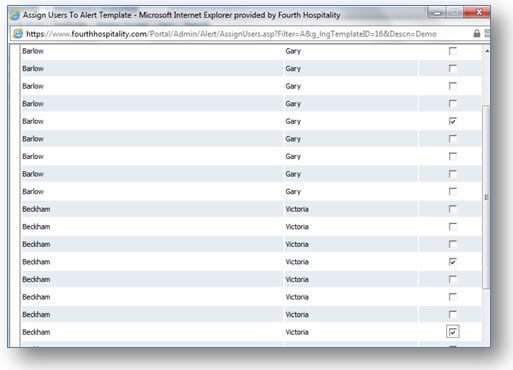
Task: Tick the checkbox in the last Barlow Gary row
Action: click(x=453, y=191)
